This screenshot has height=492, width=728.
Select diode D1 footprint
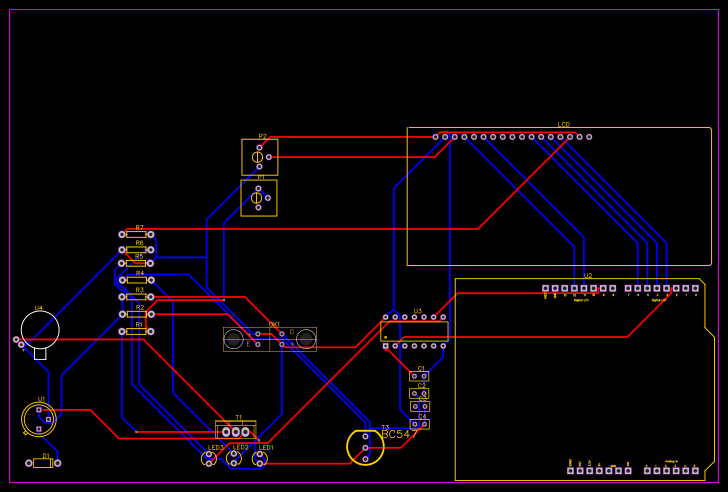42,463
